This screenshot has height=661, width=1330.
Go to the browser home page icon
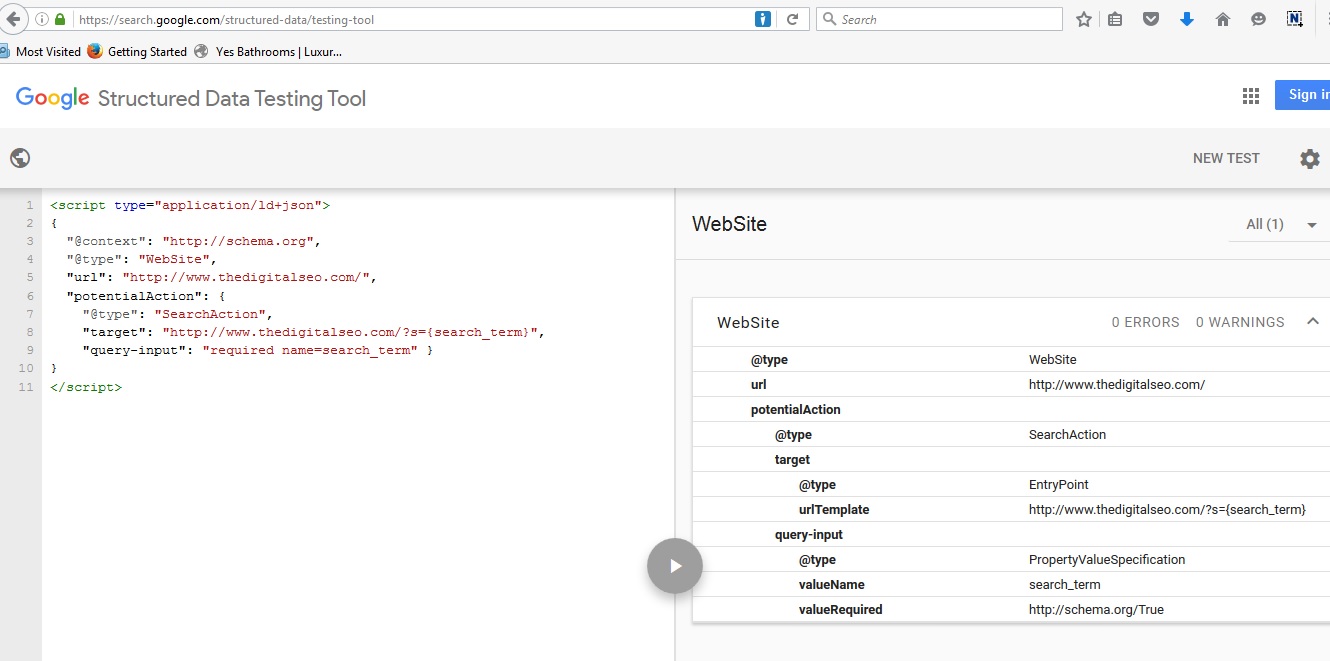tap(1222, 19)
